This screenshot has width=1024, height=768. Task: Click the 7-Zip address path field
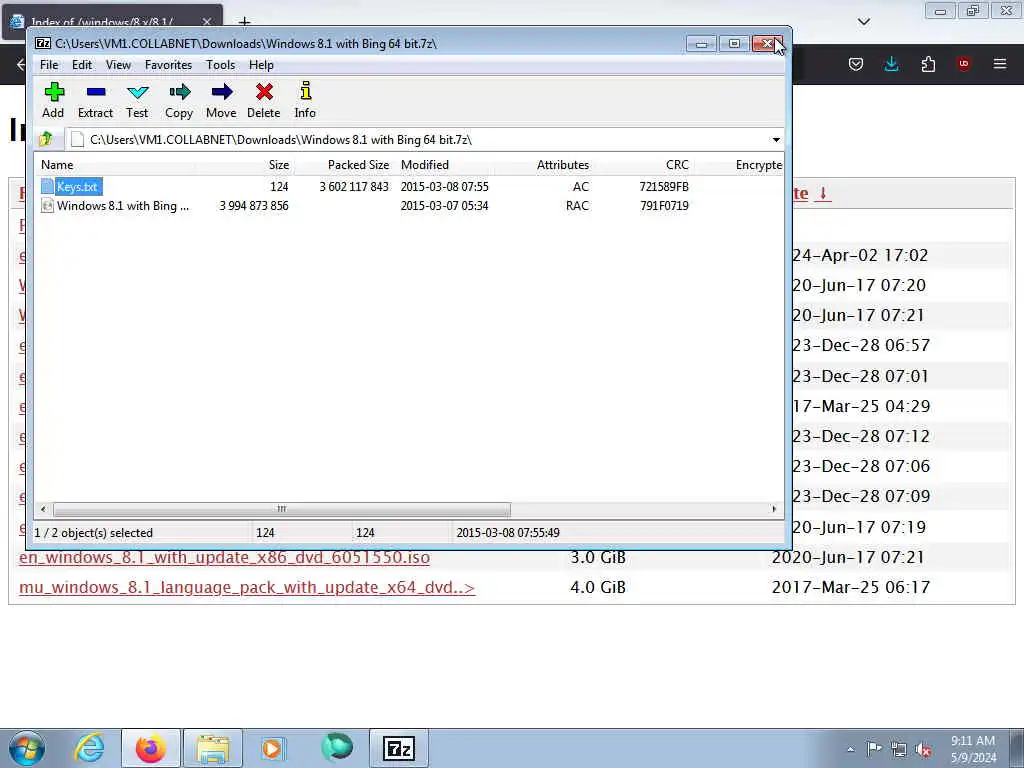[418, 140]
